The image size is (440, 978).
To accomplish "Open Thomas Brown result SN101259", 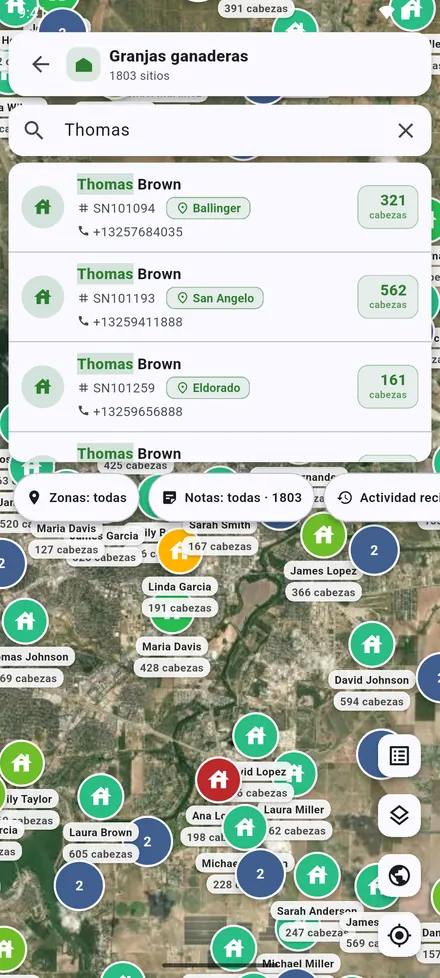I will pyautogui.click(x=220, y=387).
